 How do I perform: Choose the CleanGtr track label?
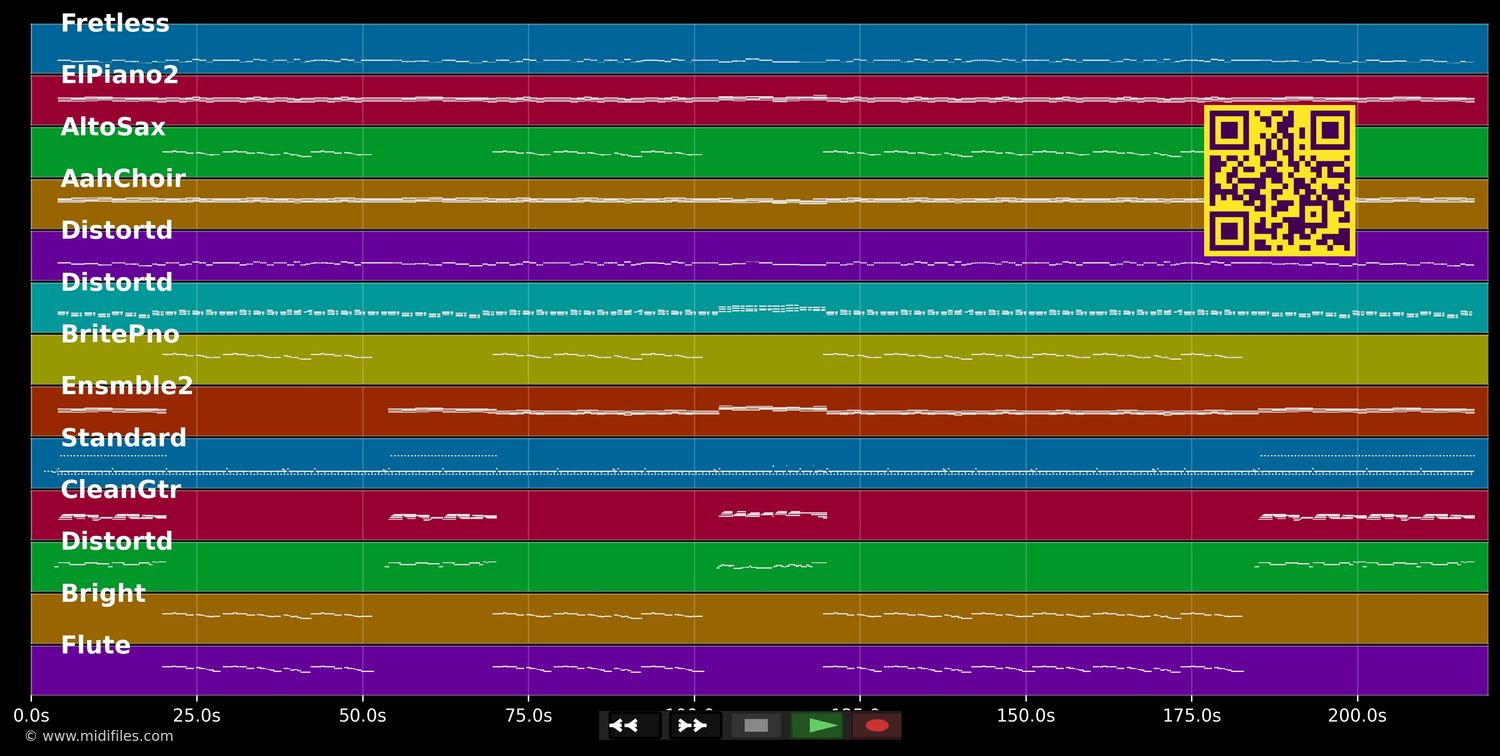[x=121, y=491]
